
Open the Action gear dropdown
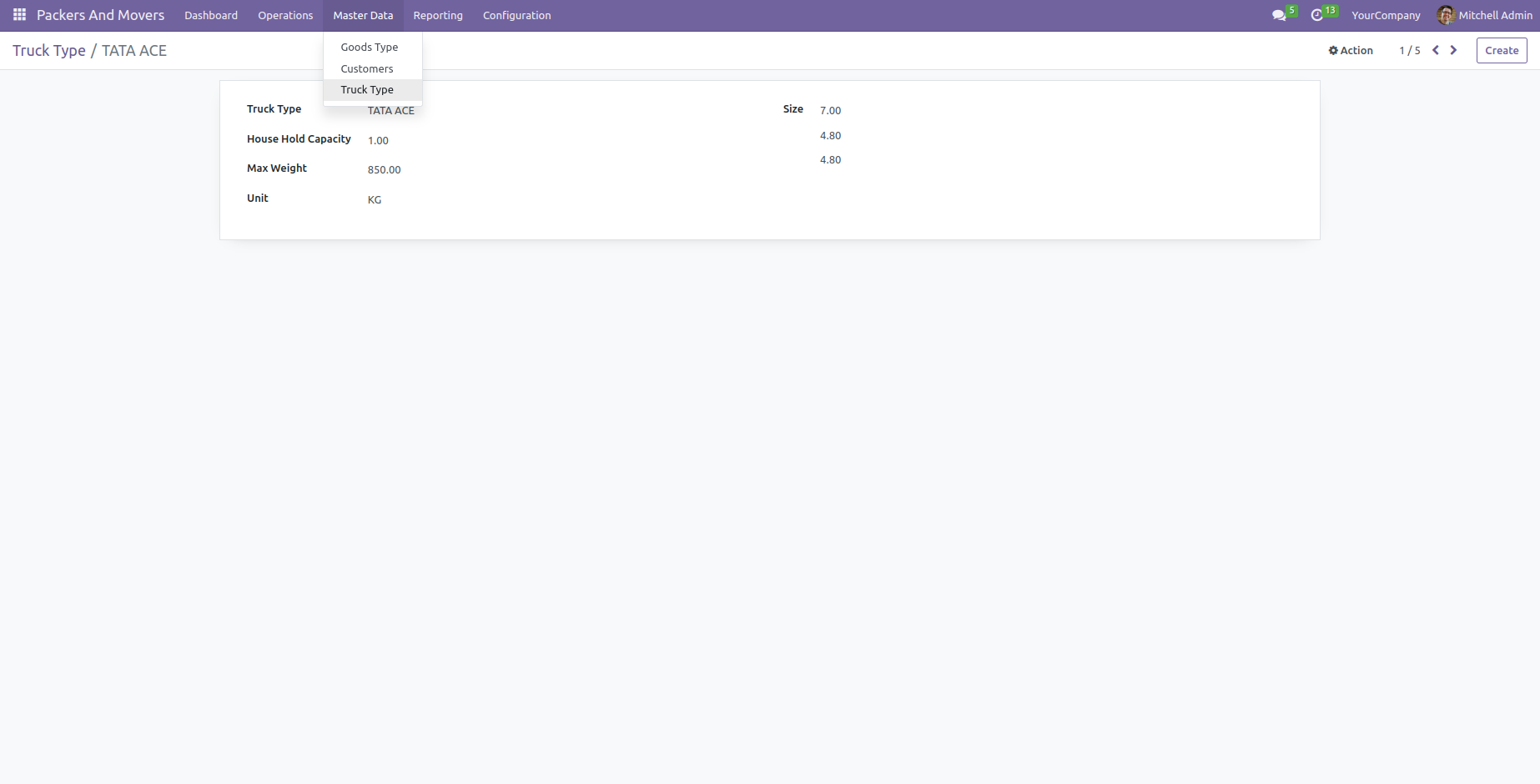pos(1351,50)
